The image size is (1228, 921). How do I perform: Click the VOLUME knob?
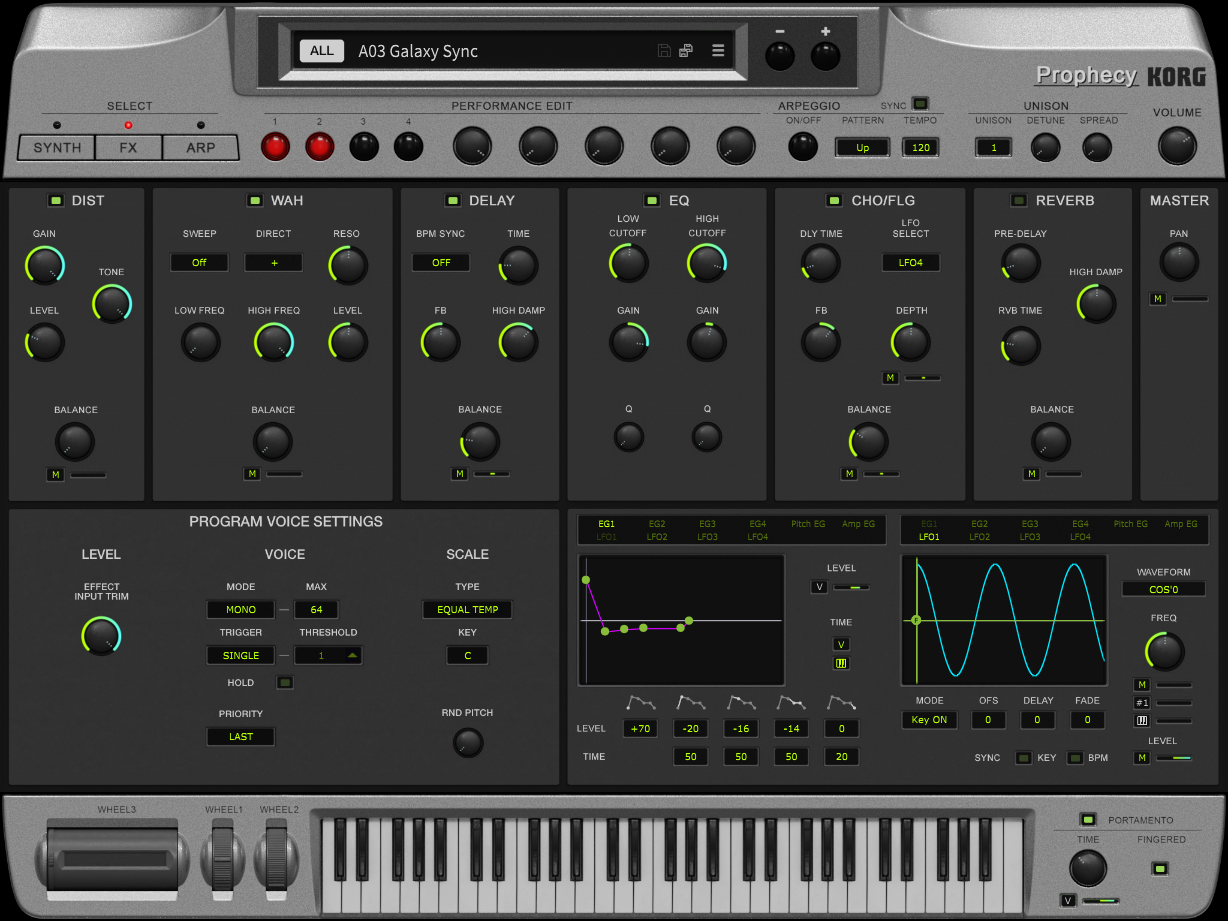coord(1177,146)
